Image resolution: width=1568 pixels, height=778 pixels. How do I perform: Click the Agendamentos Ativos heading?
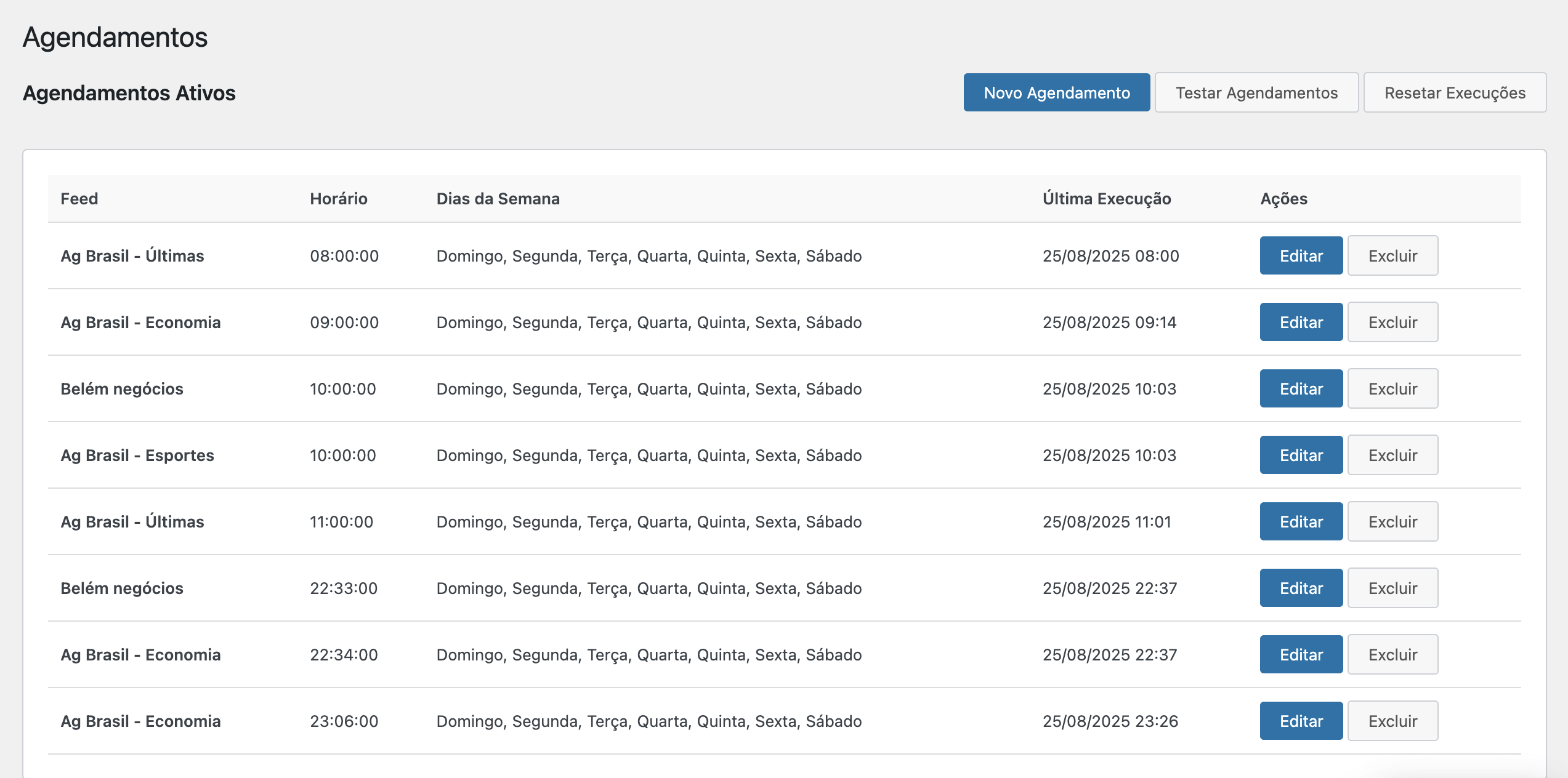[129, 93]
